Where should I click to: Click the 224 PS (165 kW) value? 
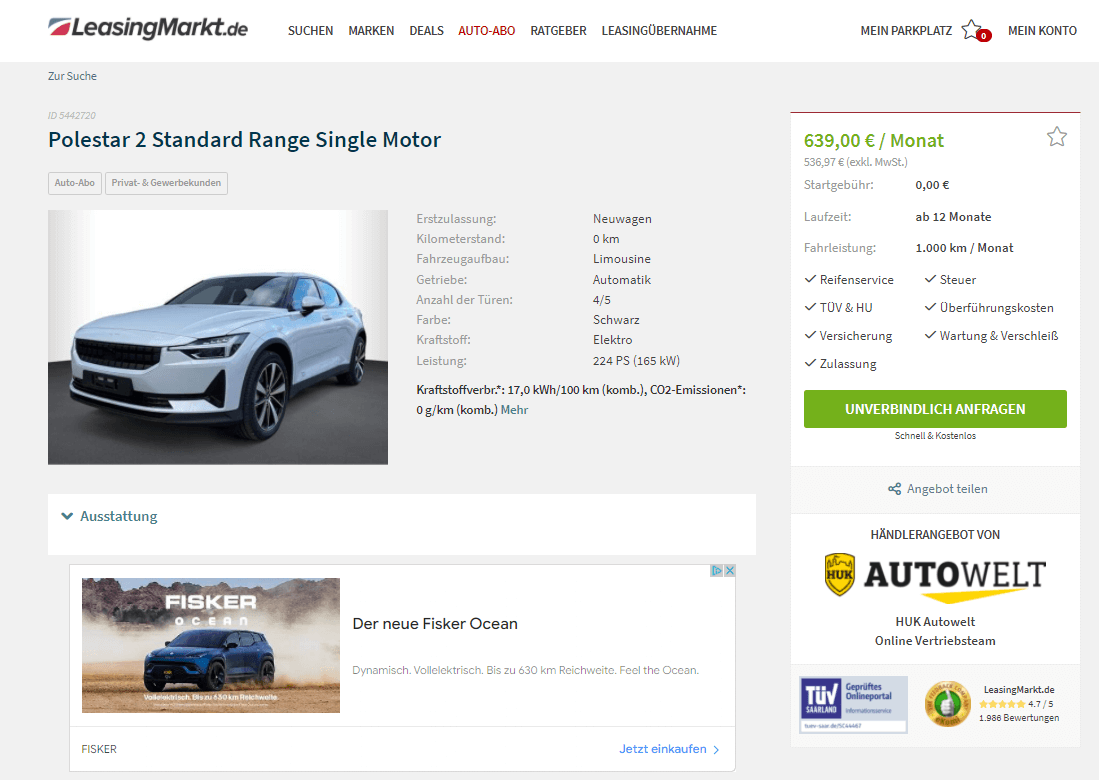[x=636, y=361]
